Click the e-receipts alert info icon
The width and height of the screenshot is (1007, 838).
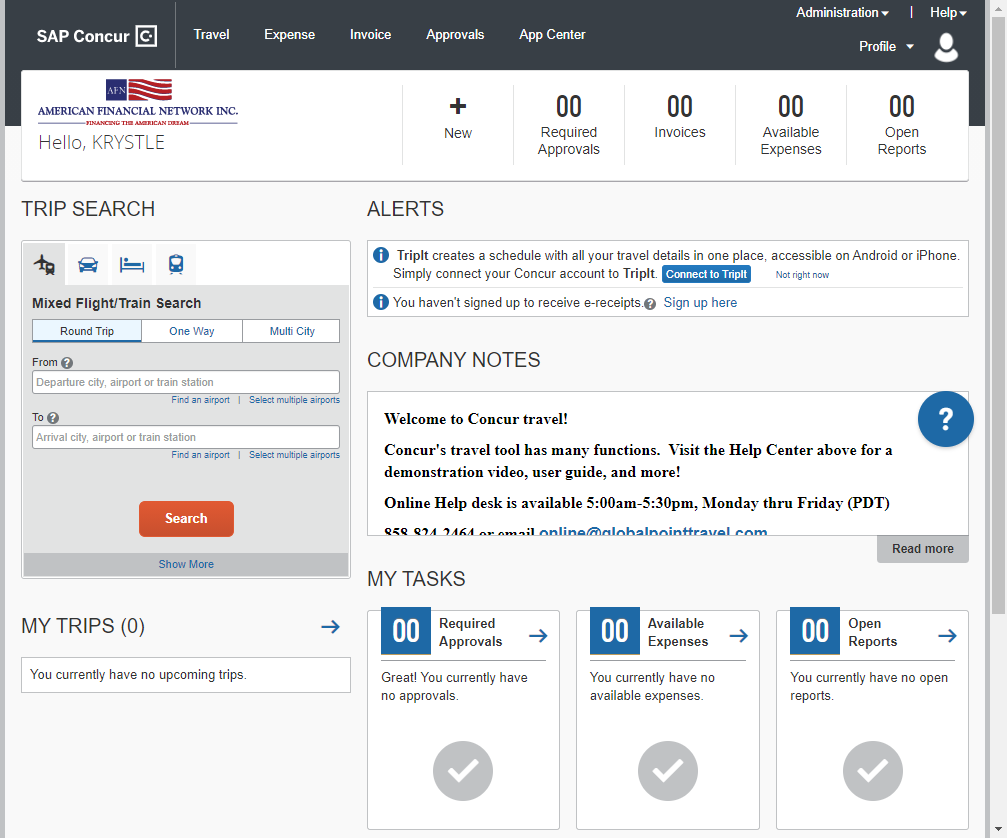[381, 302]
